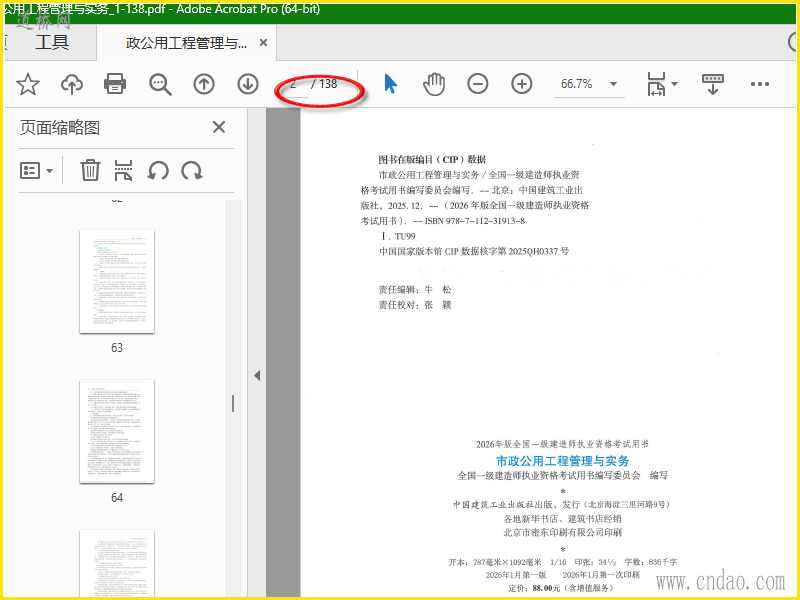
Task: Close the open document tab
Action: coord(263,43)
